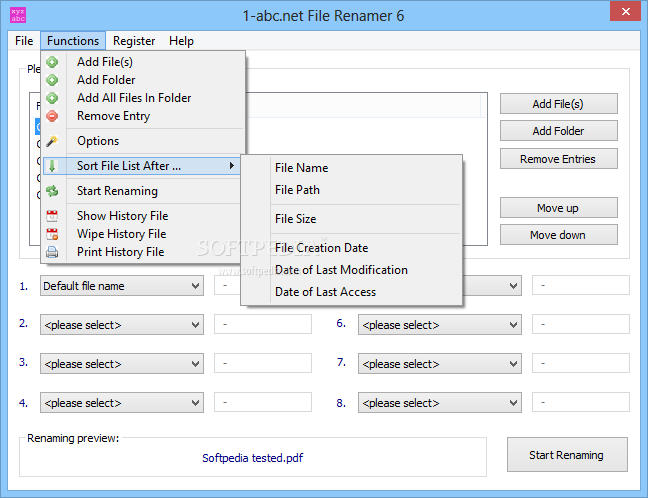Screen dimensions: 648x498
Task: Open Options from the Functions menu
Action: pyautogui.click(x=143, y=141)
